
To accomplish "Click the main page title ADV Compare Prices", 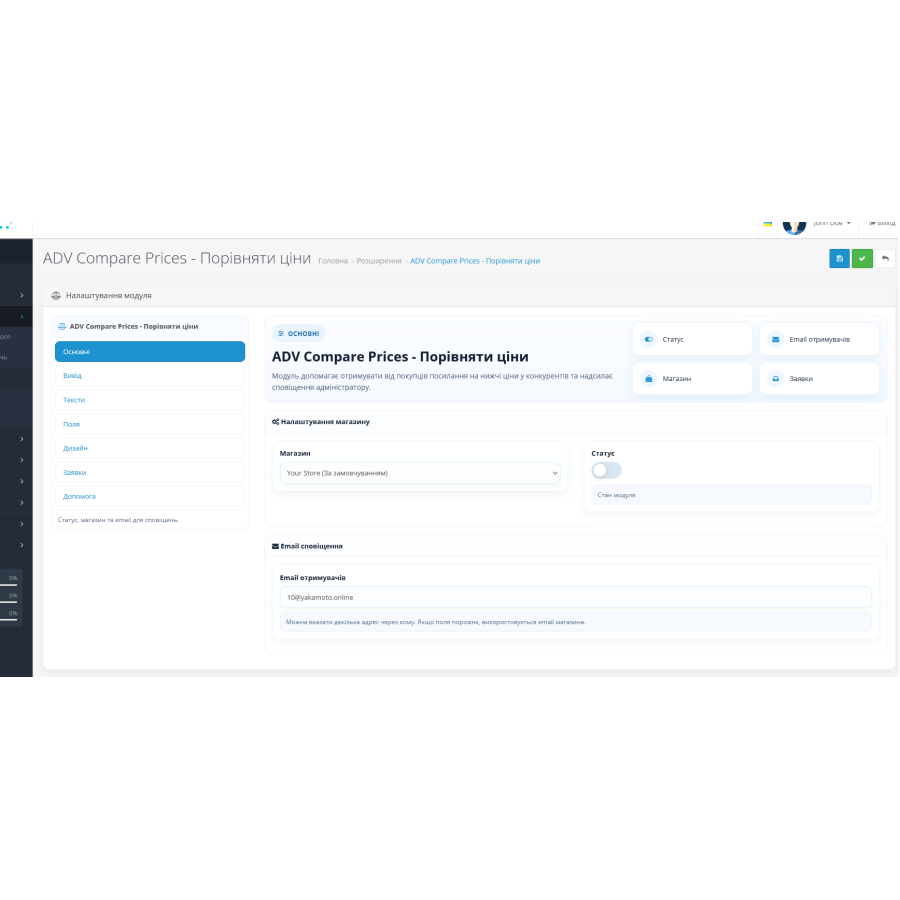I will [x=177, y=258].
